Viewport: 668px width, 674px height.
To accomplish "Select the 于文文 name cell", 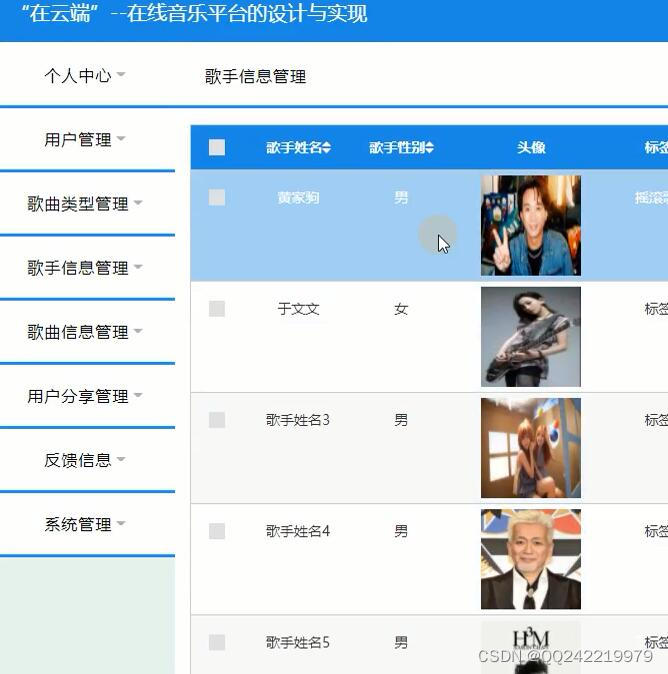I will pyautogui.click(x=298, y=309).
